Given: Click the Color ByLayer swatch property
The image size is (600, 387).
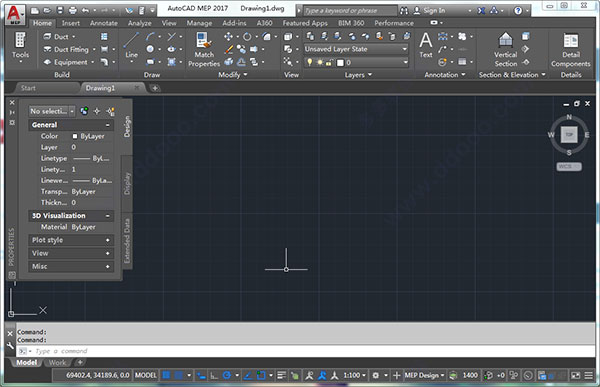Looking at the screenshot, I should click(75, 136).
